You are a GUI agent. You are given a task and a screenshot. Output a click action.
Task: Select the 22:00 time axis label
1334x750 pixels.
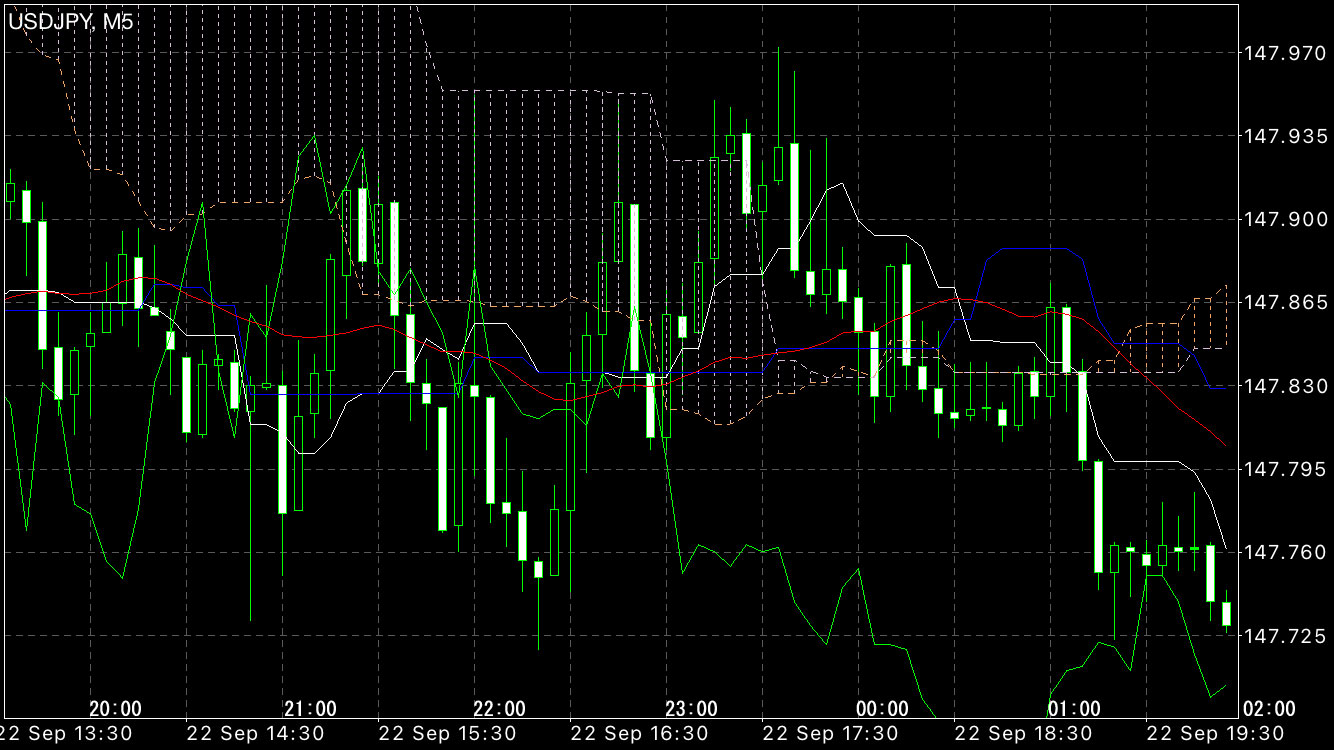coord(499,709)
